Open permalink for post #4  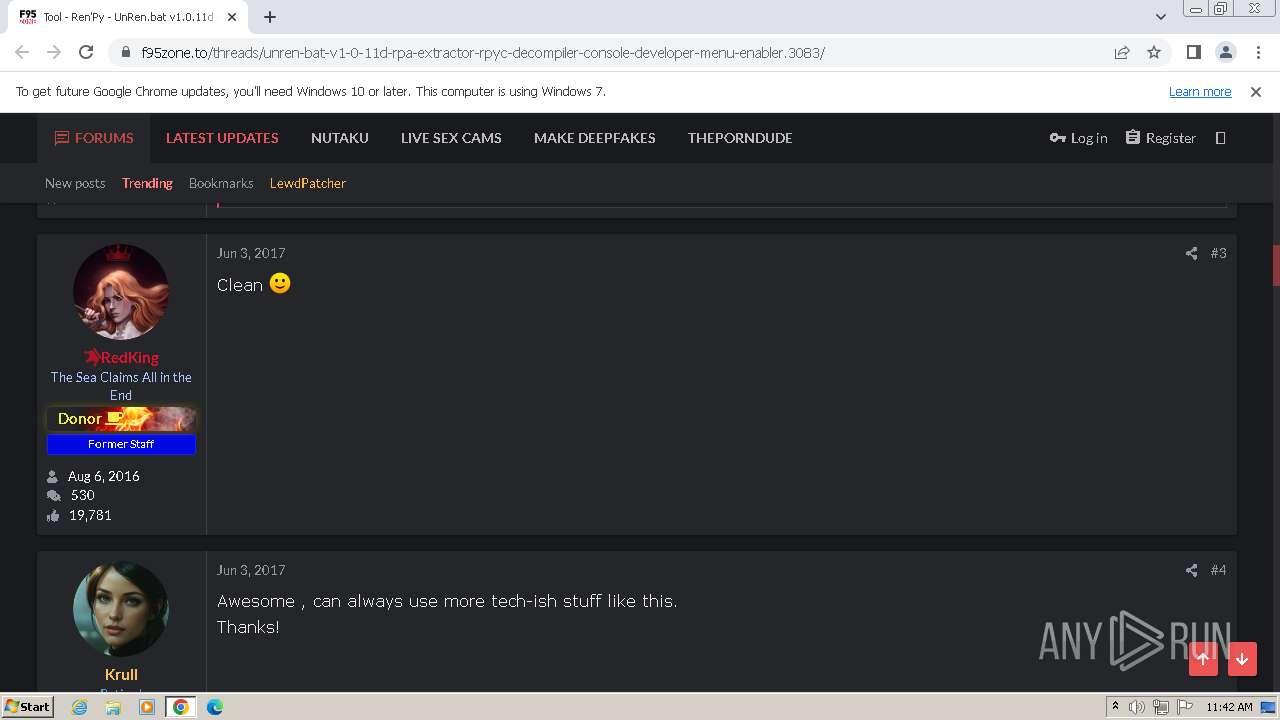pos(1218,570)
